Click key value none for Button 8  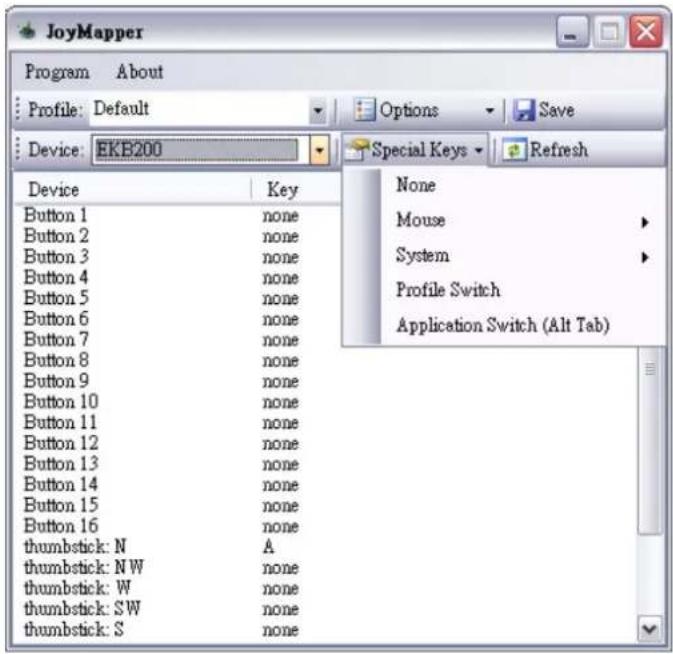281,361
